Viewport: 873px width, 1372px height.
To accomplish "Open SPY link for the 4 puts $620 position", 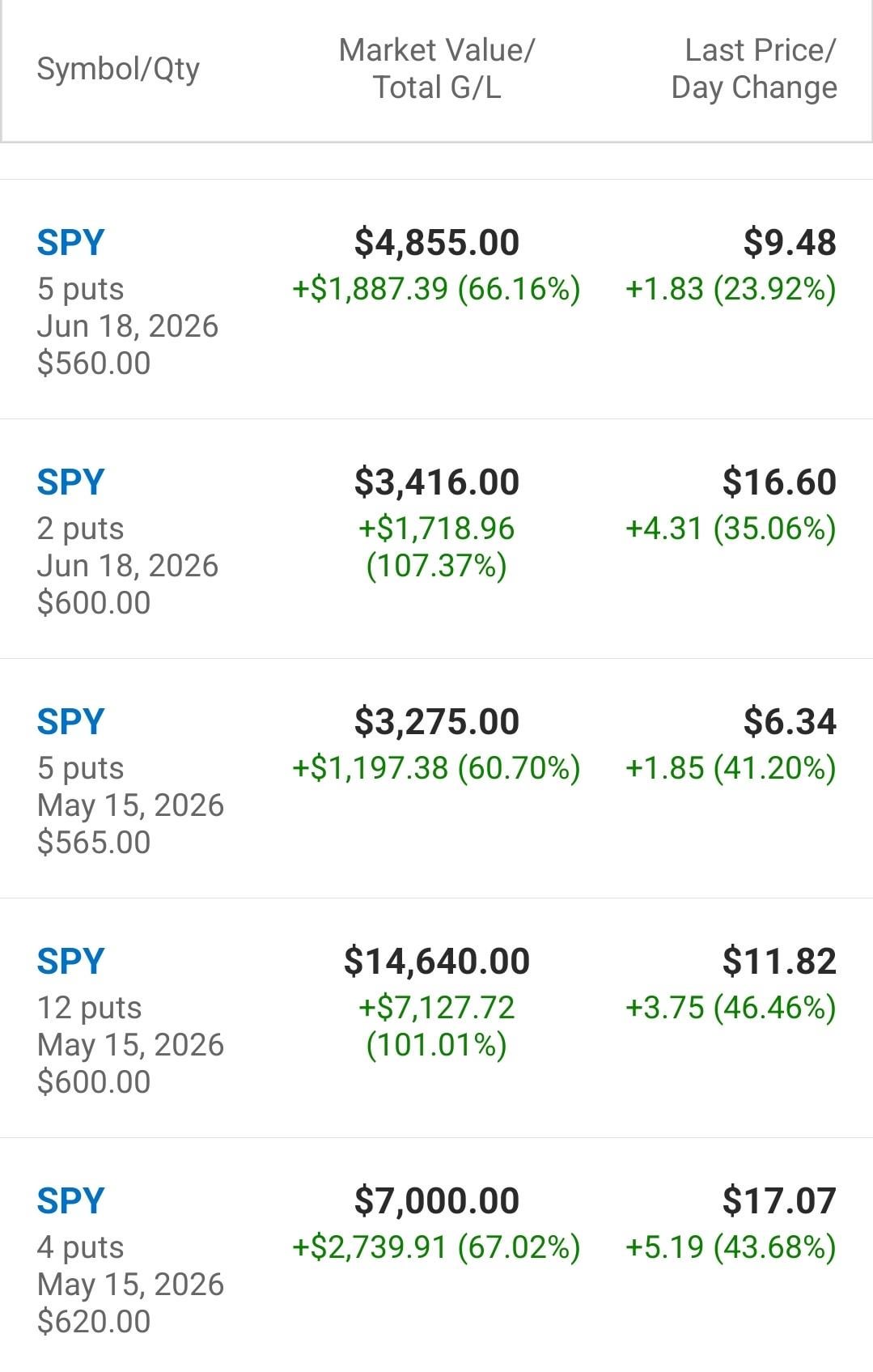I will click(71, 1201).
